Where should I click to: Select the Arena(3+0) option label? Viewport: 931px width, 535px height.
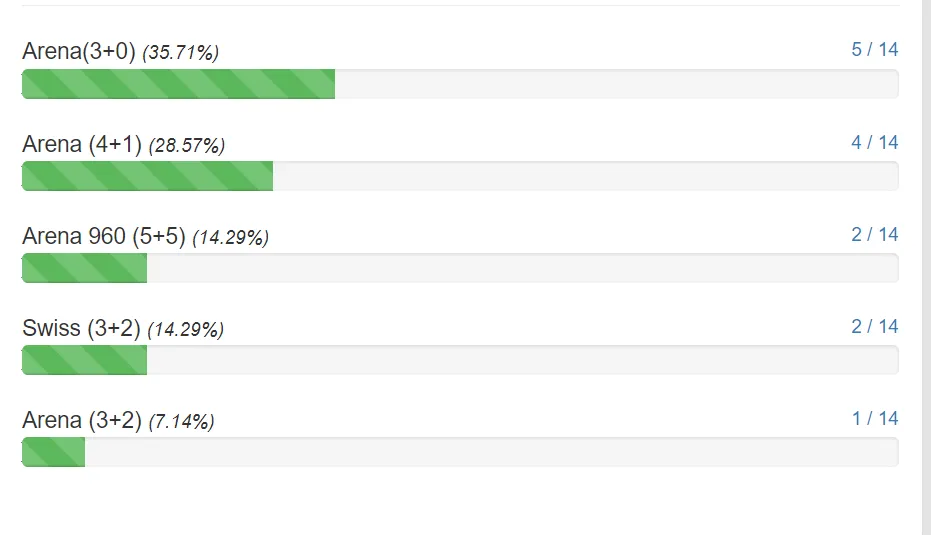tap(78, 52)
